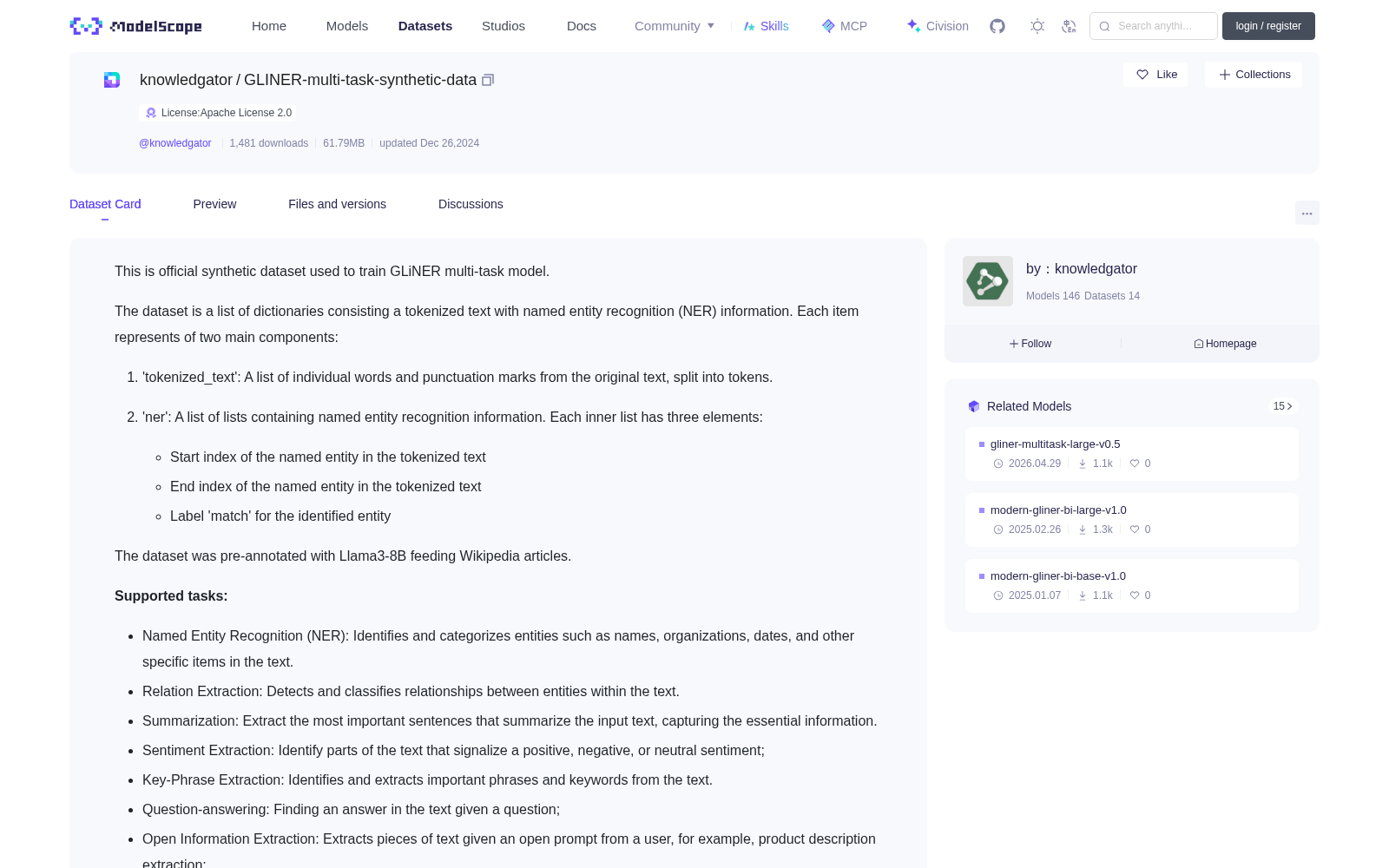Open the Skills link
This screenshot has height=868, width=1389.
coord(766,26)
